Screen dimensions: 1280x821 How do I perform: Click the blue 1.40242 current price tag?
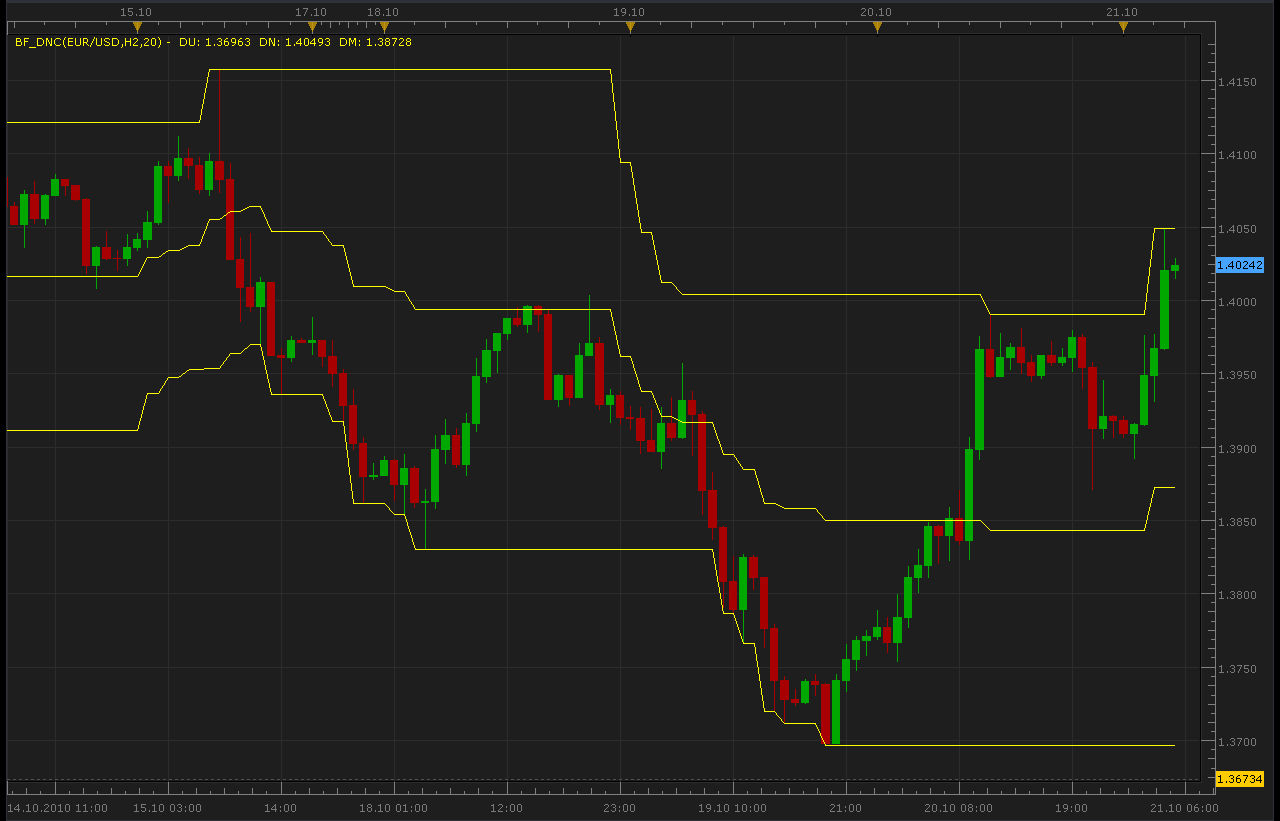click(1240, 265)
